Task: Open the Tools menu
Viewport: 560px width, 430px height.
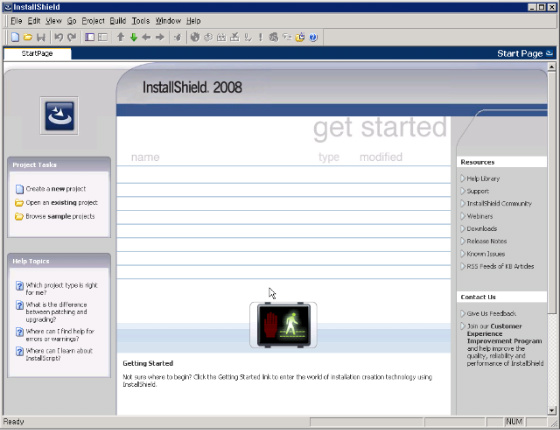Action: coord(141,21)
